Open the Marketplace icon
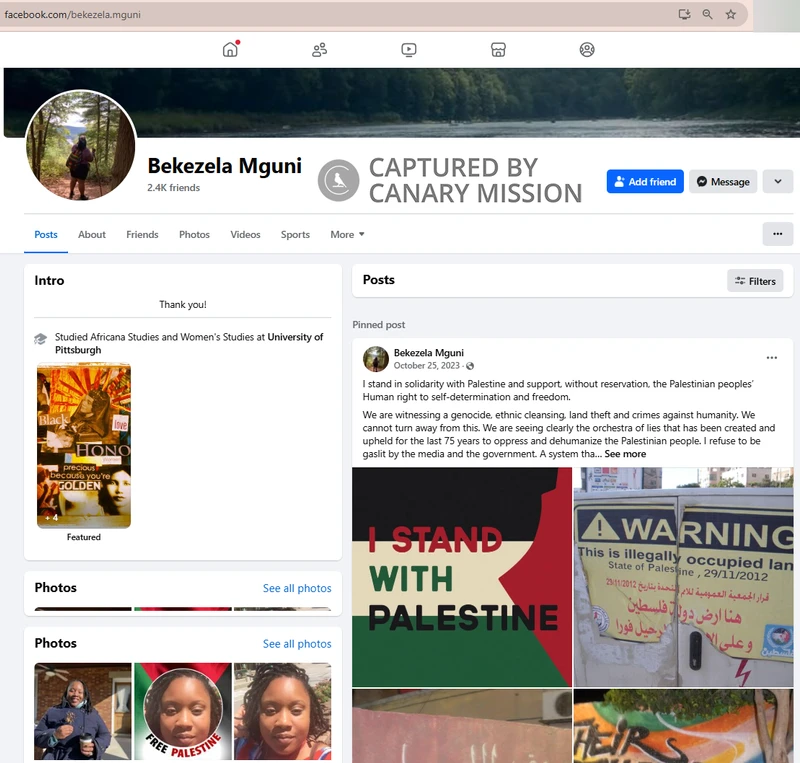The width and height of the screenshot is (800, 763). pyautogui.click(x=498, y=50)
